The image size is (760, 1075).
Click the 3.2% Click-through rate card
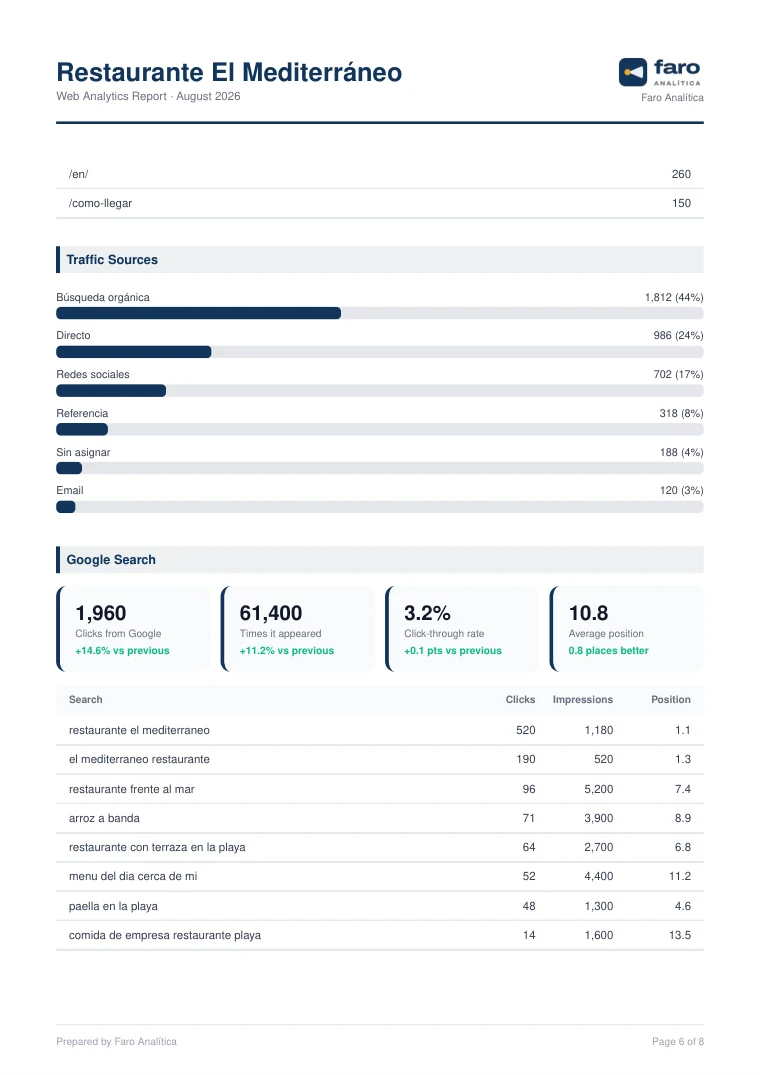click(x=463, y=629)
